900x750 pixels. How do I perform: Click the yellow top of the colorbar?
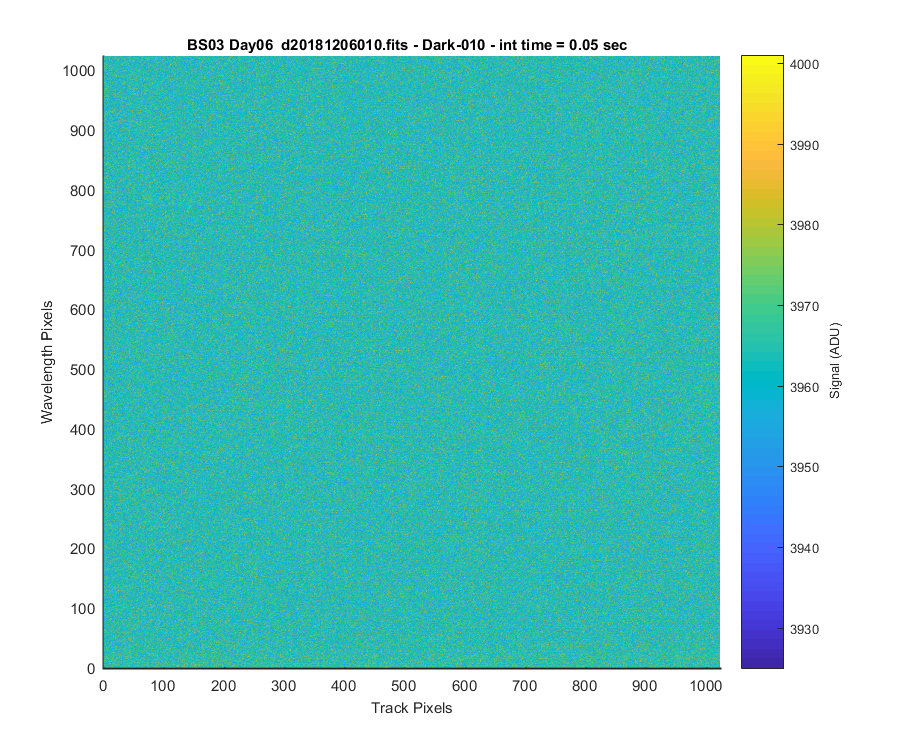click(762, 61)
